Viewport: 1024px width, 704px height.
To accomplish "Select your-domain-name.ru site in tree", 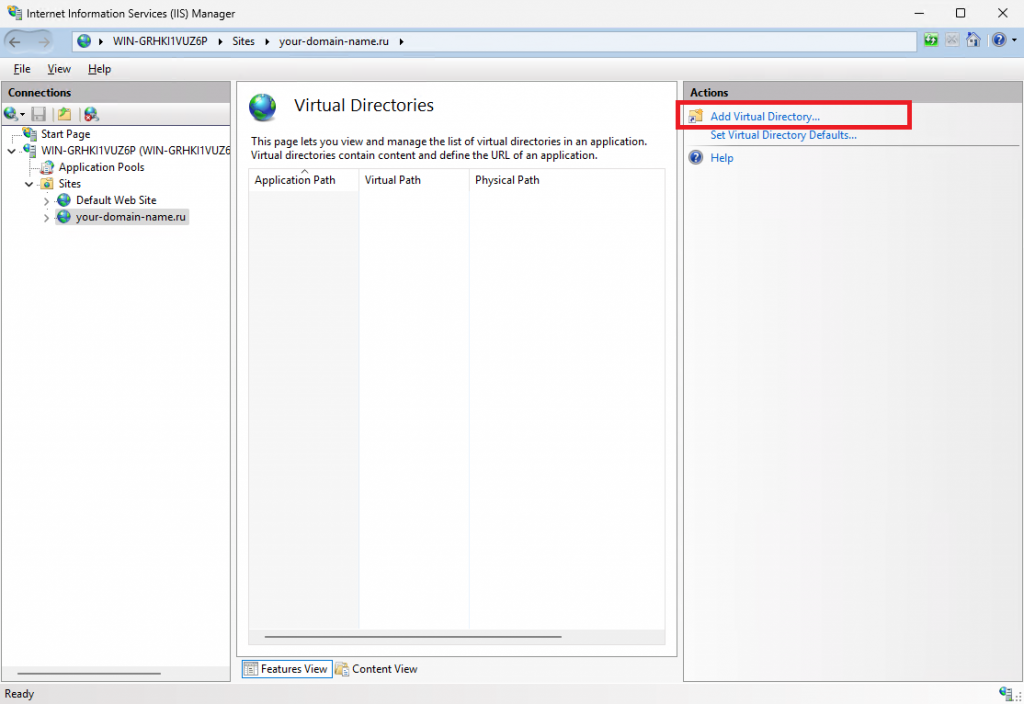I will pyautogui.click(x=131, y=217).
